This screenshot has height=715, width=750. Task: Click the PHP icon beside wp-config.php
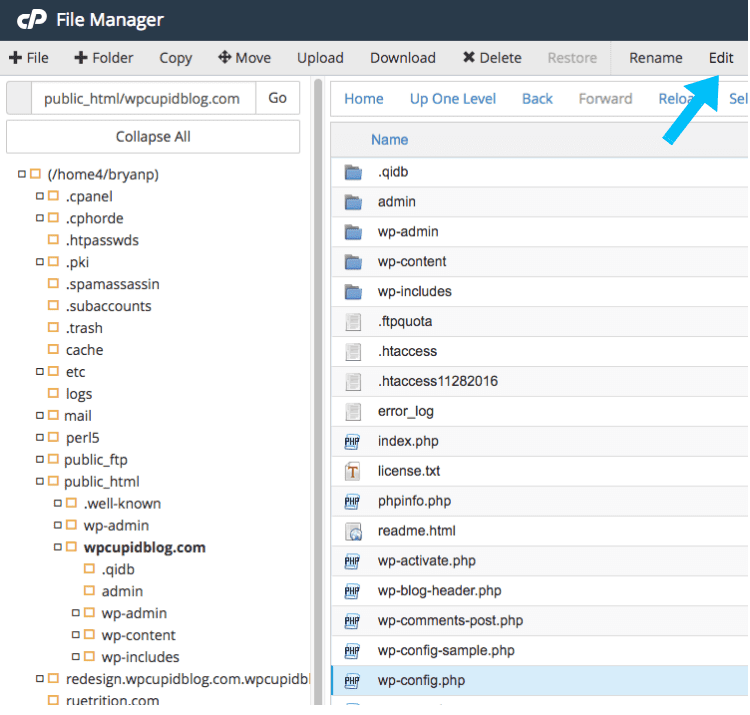coord(352,681)
